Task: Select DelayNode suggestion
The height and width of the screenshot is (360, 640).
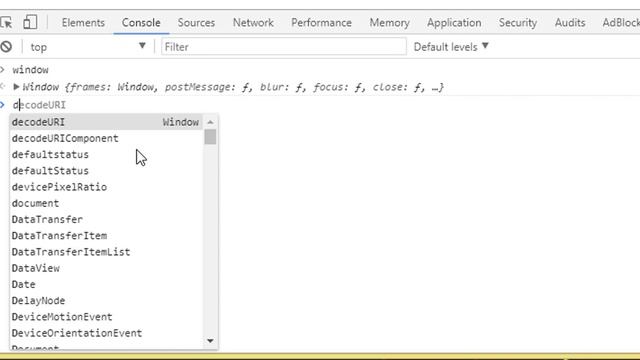Action: [x=106, y=300]
